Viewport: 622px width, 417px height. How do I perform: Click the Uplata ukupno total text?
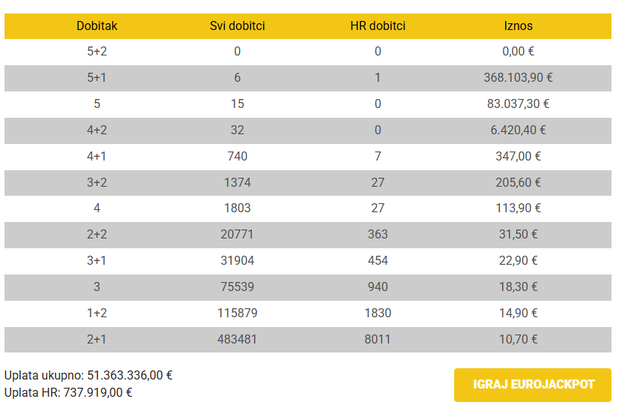(88, 376)
